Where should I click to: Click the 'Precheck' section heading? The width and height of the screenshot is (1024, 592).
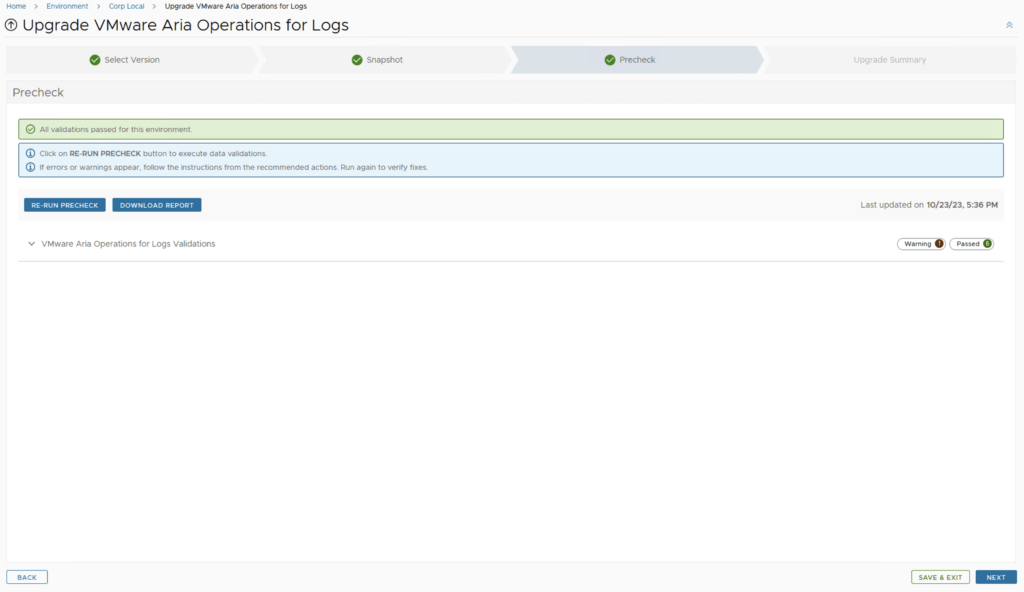38,93
